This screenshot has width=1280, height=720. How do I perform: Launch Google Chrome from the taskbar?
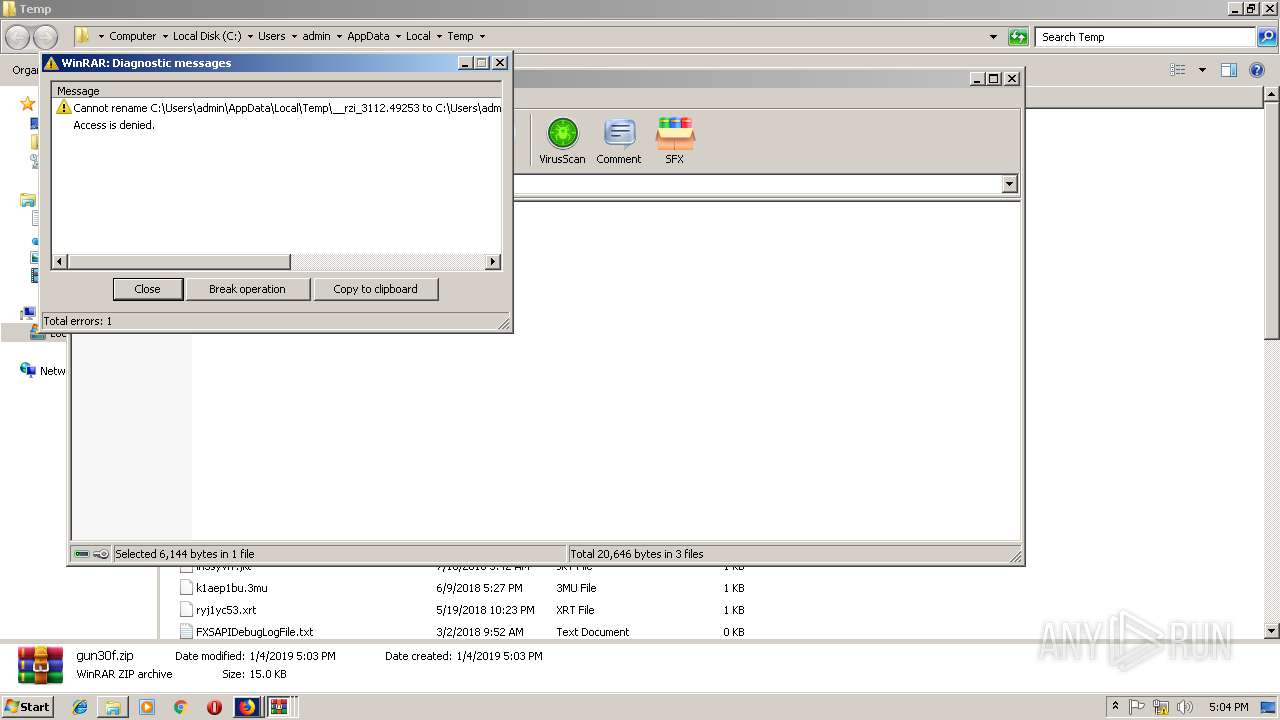coord(180,707)
